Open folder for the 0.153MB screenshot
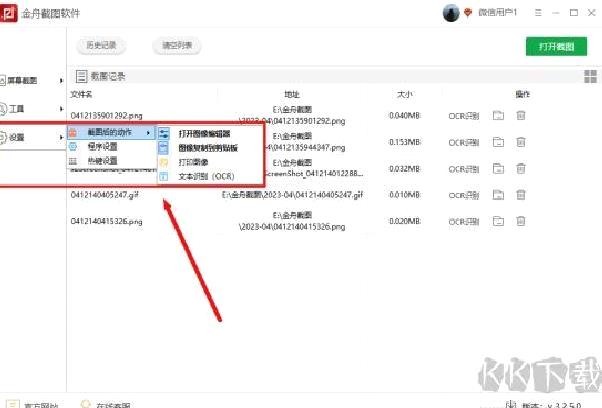Screen dimensions: 602x408 498,142
